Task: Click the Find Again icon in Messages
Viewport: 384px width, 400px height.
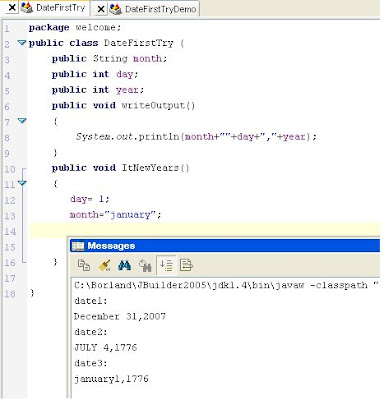Action: coord(145,266)
